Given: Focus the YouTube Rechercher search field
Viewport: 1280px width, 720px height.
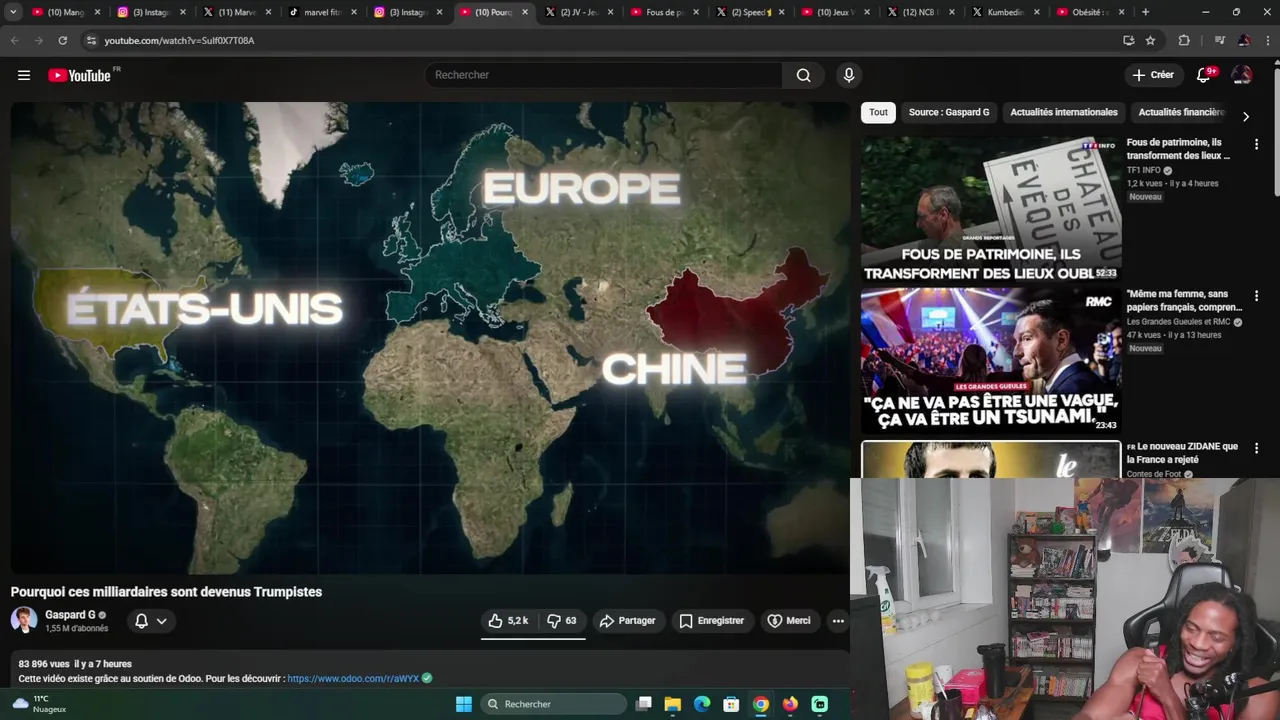Looking at the screenshot, I should pos(604,75).
